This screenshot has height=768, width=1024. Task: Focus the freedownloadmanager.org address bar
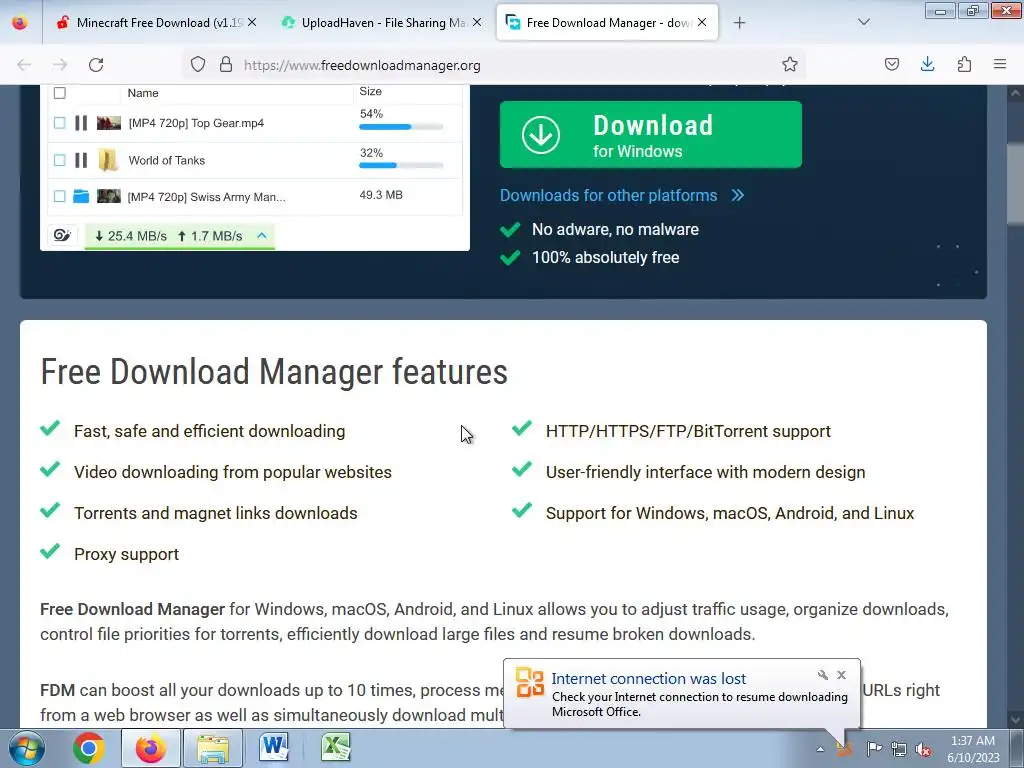coord(496,65)
